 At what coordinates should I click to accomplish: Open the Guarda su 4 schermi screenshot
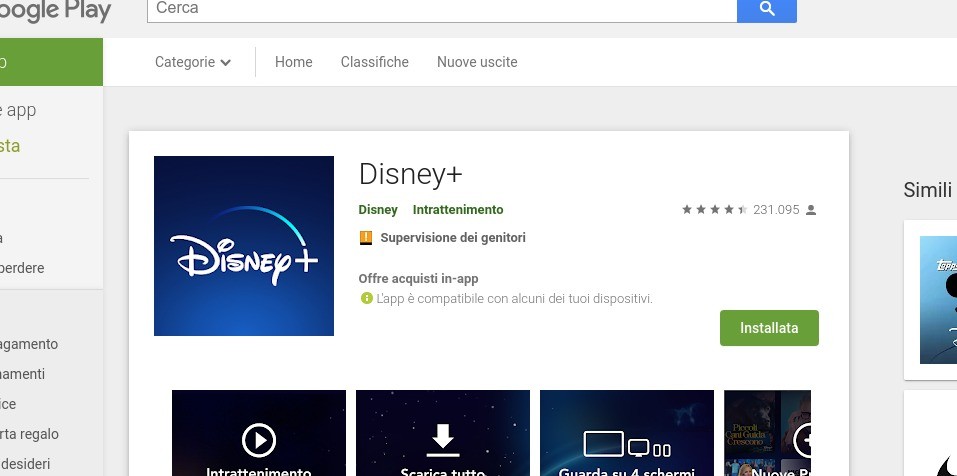pyautogui.click(x=627, y=433)
